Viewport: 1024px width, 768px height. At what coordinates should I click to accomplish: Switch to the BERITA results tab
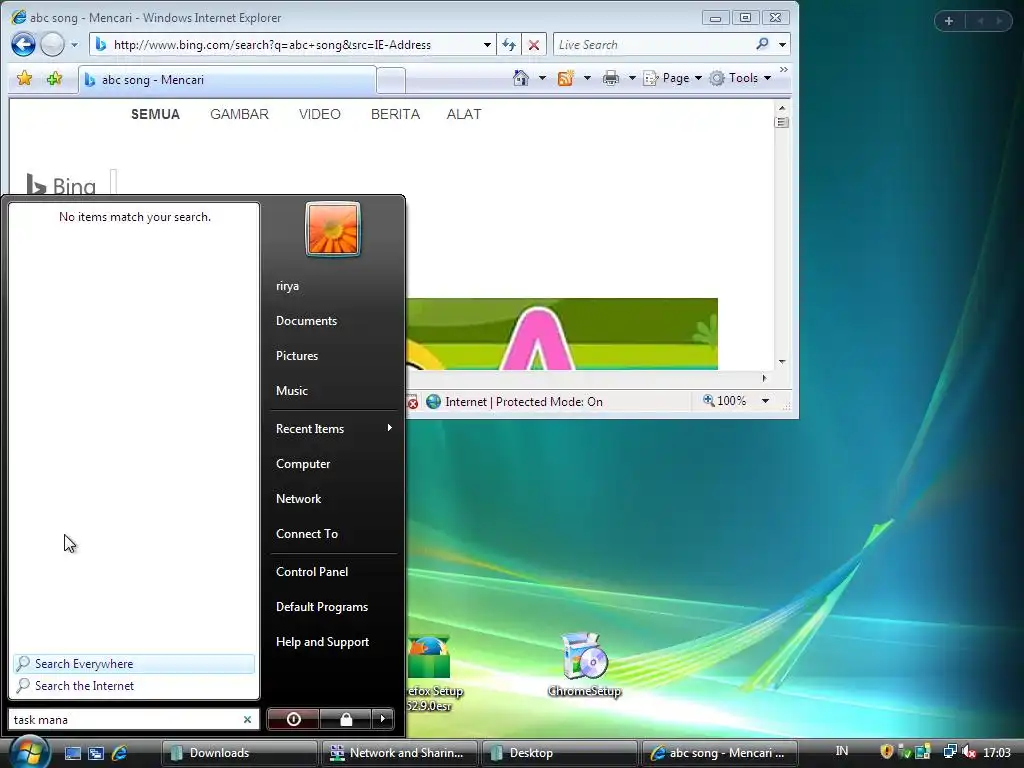click(395, 114)
